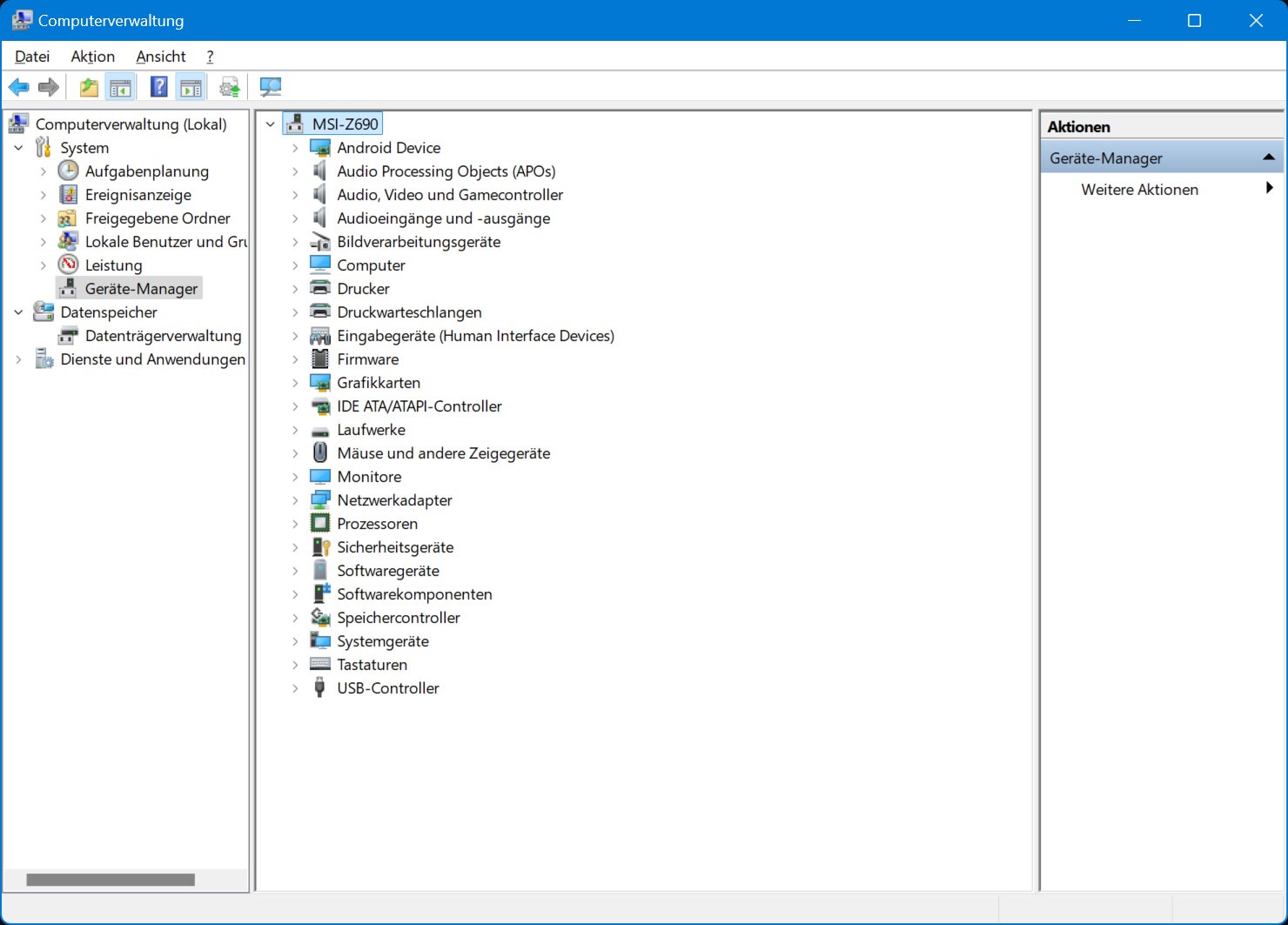
Task: Click the Prozessoren CPU icon
Action: [x=320, y=524]
